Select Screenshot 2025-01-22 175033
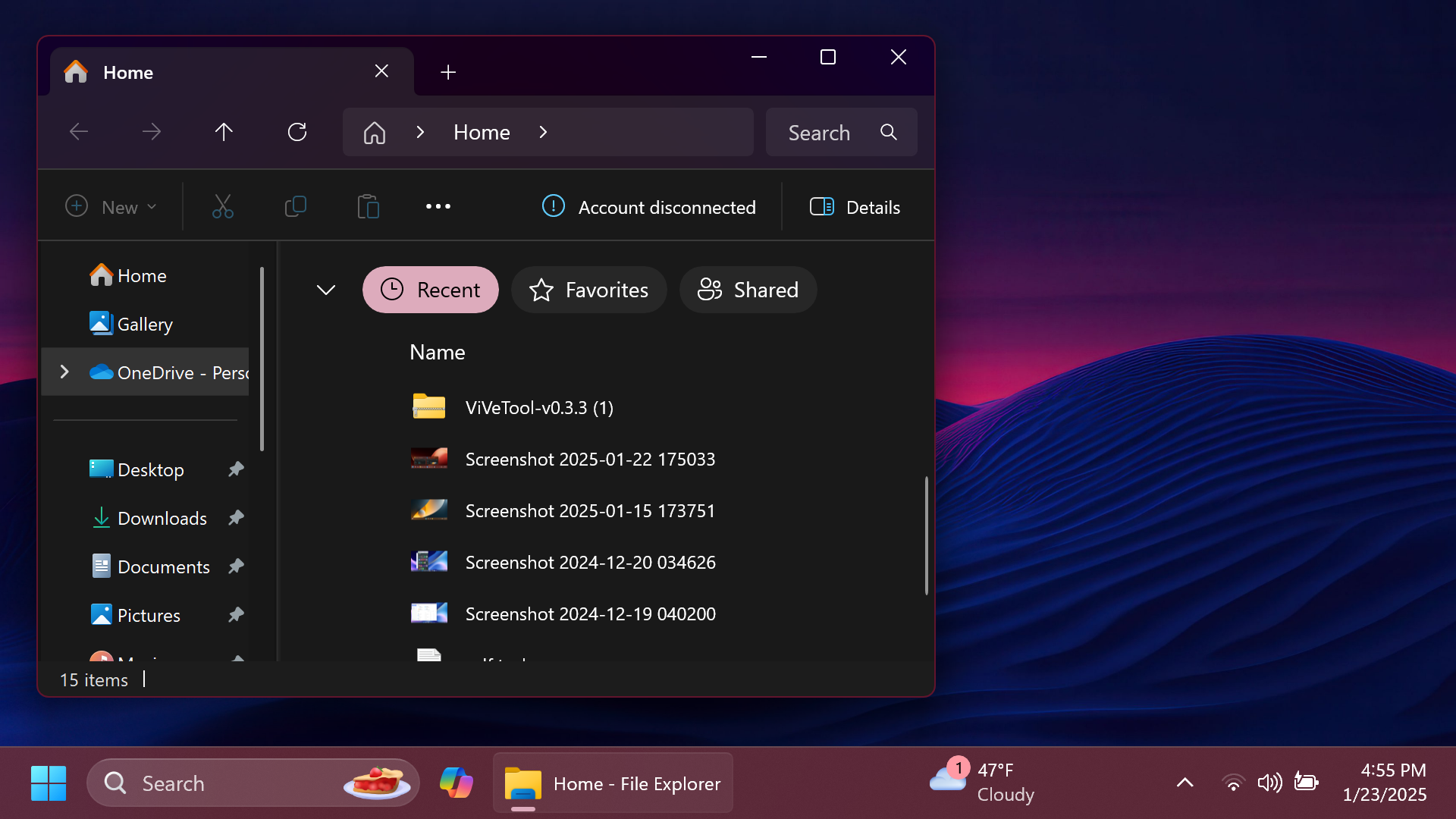 point(590,459)
